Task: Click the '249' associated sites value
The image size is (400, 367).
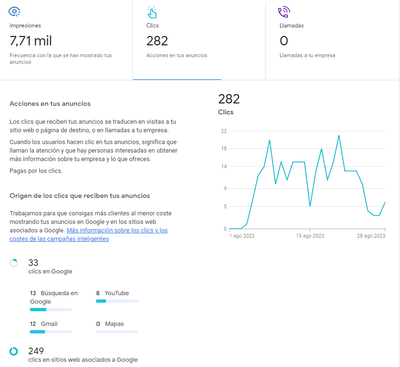Action: [x=36, y=351]
